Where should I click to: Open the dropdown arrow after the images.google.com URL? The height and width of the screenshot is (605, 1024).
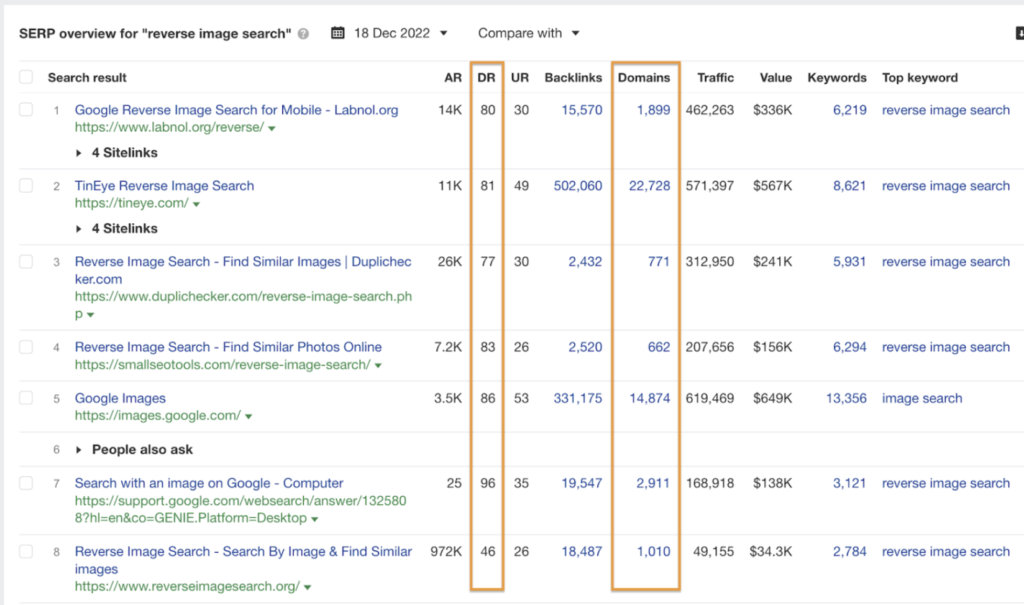pyautogui.click(x=248, y=417)
